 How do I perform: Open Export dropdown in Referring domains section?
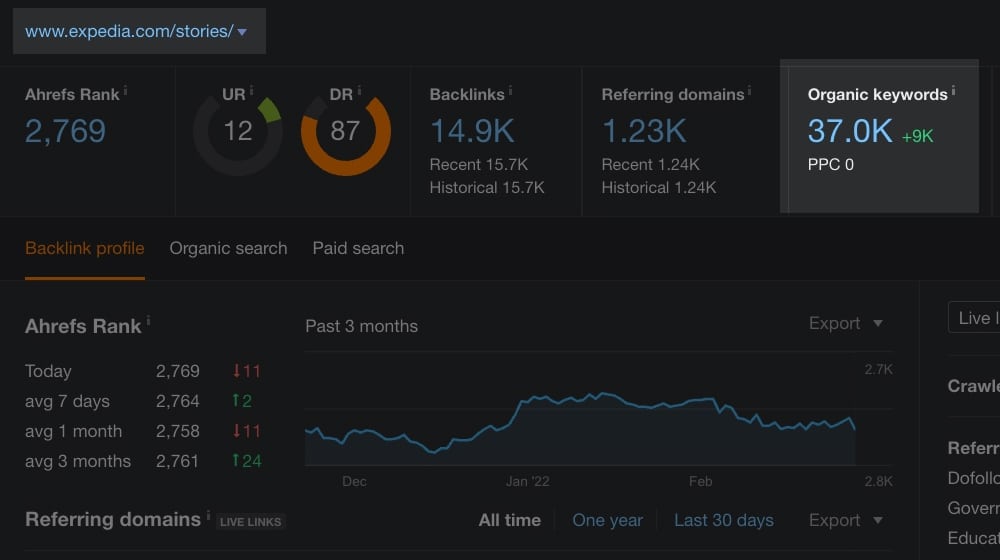tap(846, 520)
